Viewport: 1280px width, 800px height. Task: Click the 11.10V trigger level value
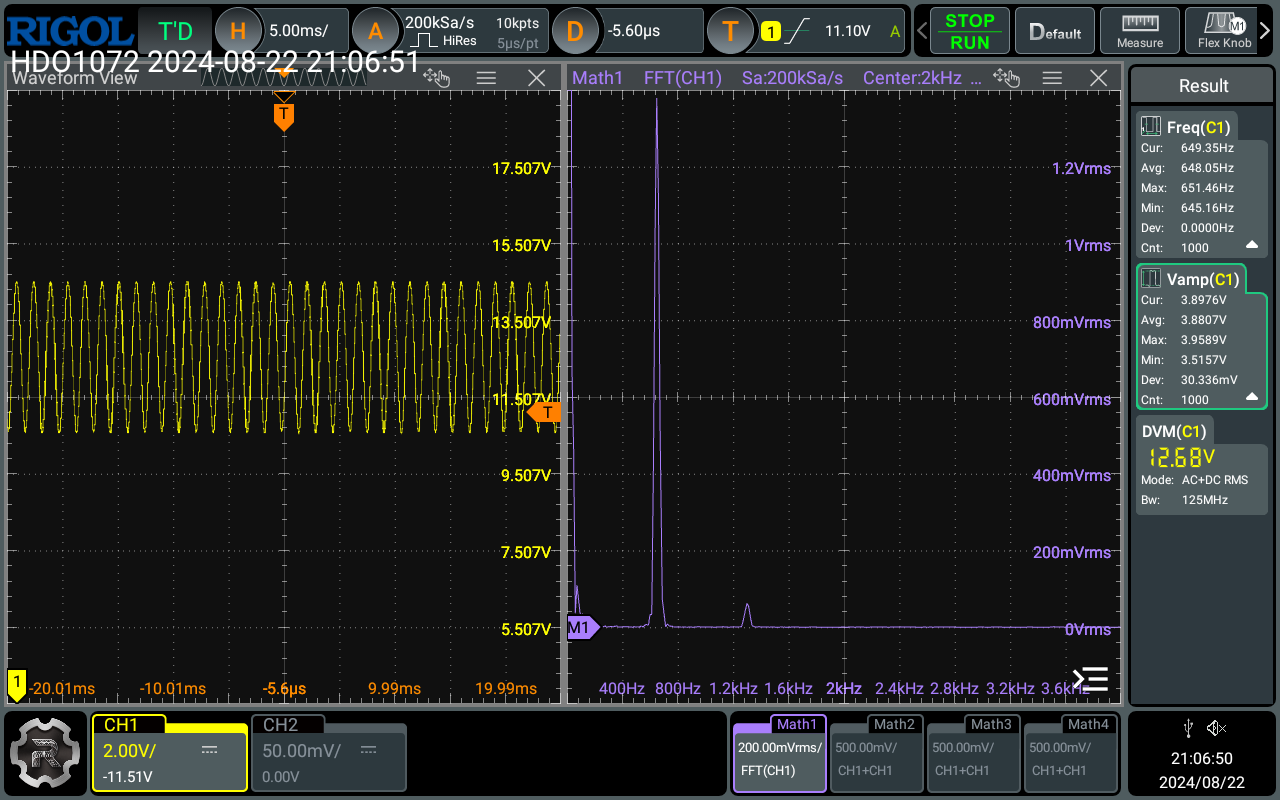[847, 31]
